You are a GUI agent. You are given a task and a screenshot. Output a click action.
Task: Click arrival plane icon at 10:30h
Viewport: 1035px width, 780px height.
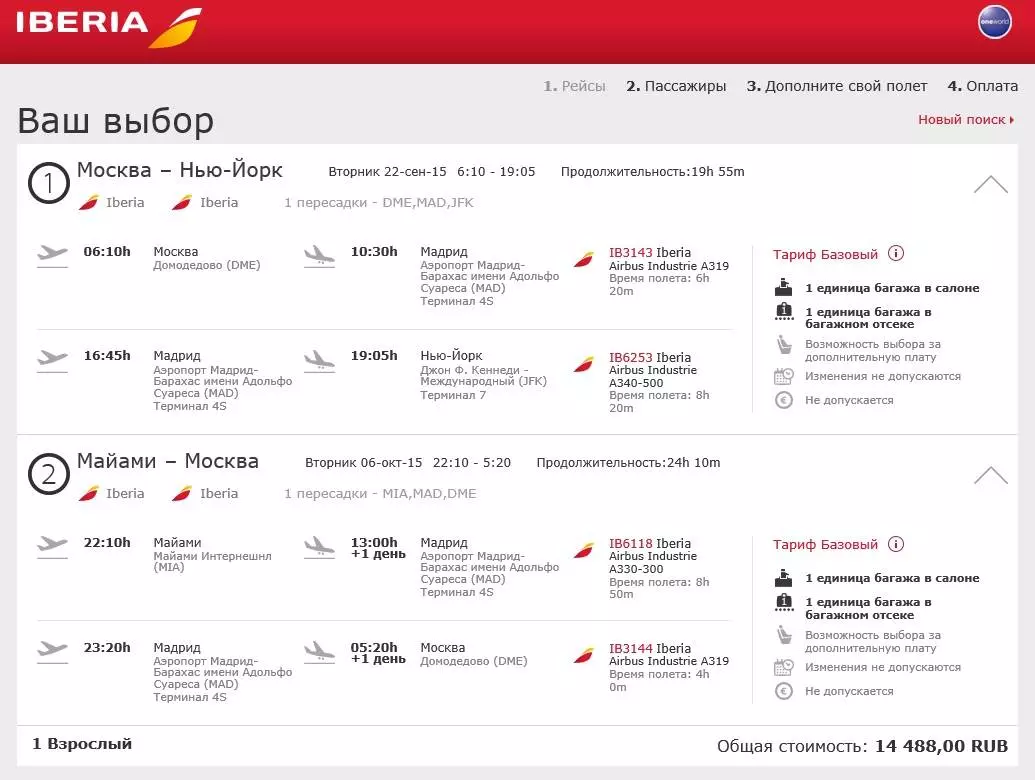(x=319, y=256)
